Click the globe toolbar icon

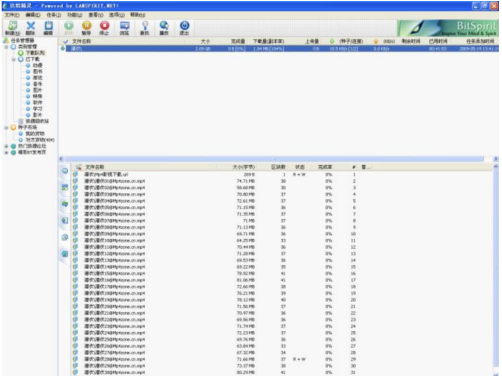click(x=164, y=28)
